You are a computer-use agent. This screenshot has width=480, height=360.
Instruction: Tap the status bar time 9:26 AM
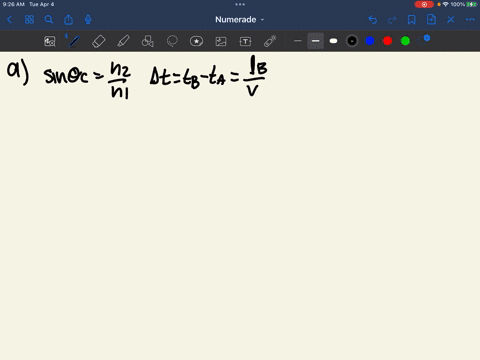pyautogui.click(x=14, y=4)
